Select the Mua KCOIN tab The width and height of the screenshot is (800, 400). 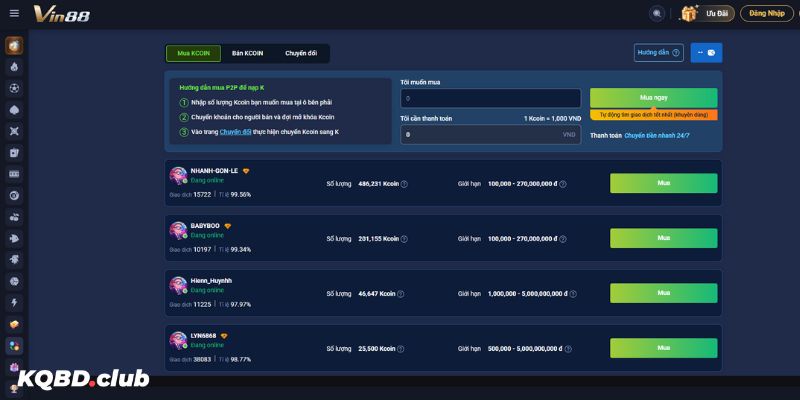(x=192, y=53)
